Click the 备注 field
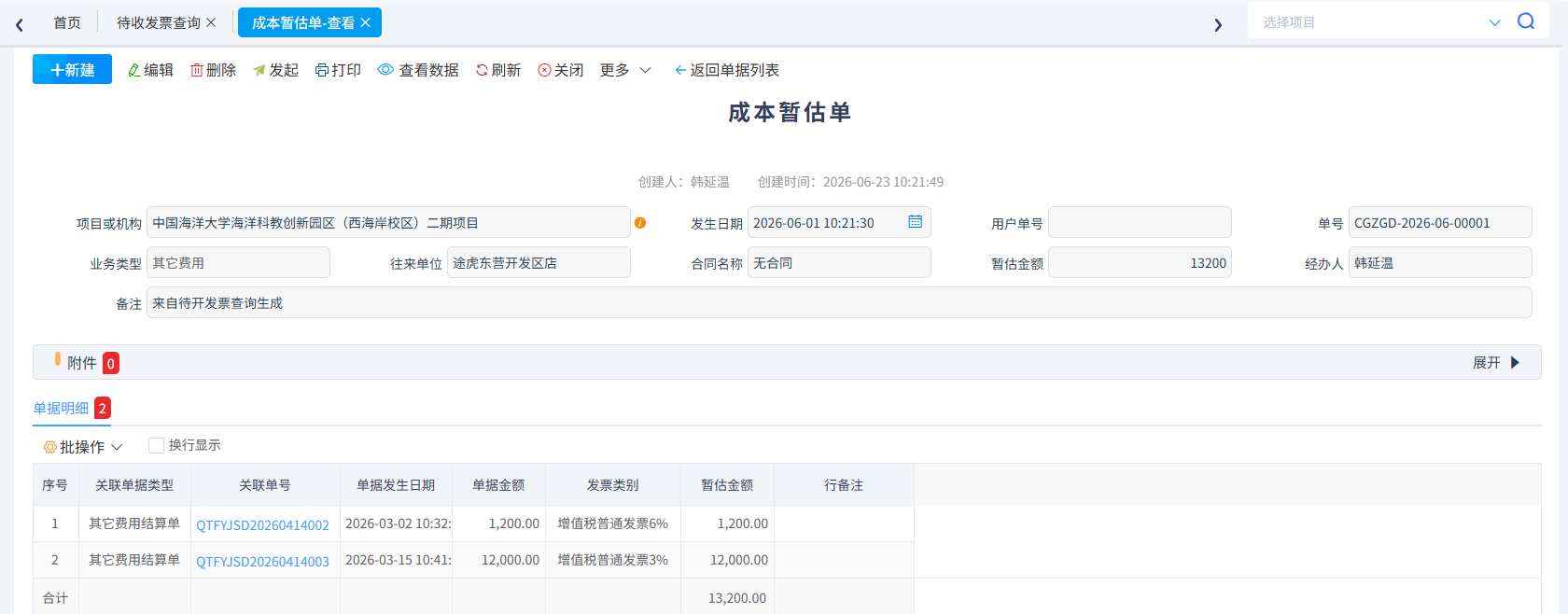 pyautogui.click(x=839, y=302)
